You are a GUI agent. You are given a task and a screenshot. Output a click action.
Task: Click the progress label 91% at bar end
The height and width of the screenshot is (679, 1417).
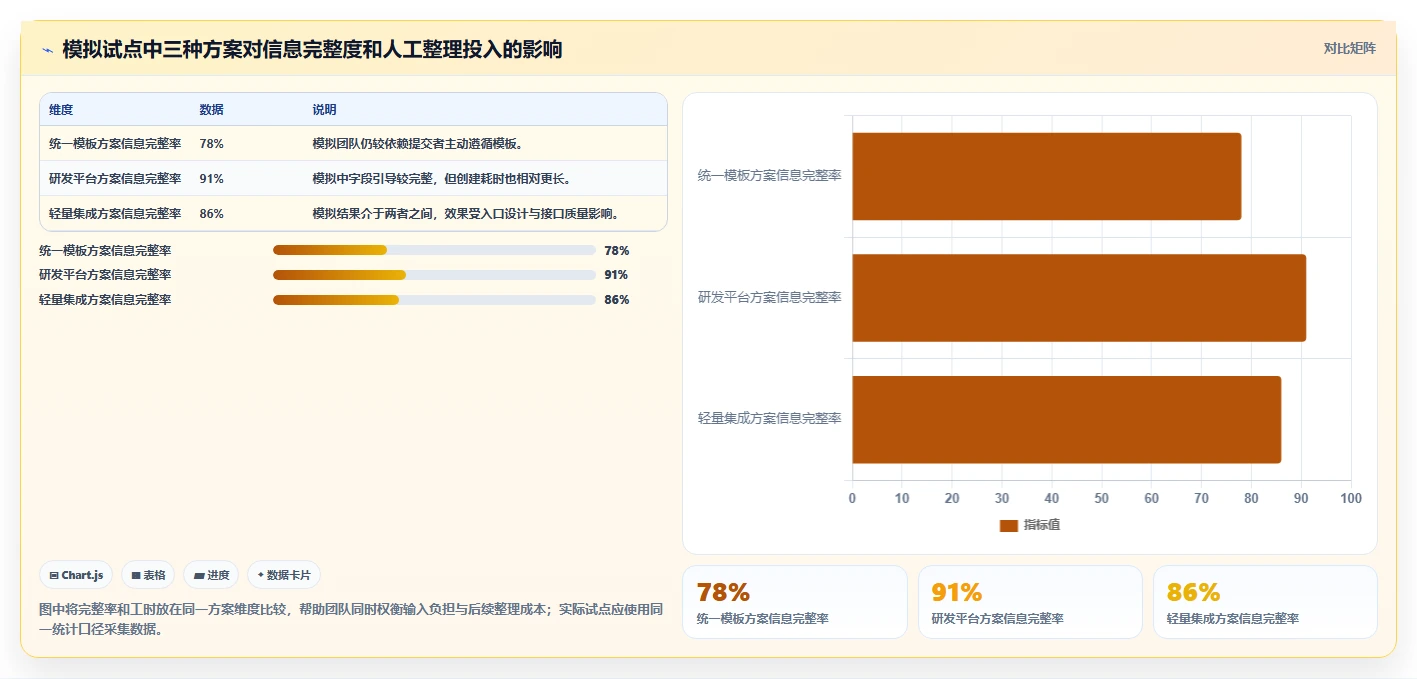tap(616, 275)
